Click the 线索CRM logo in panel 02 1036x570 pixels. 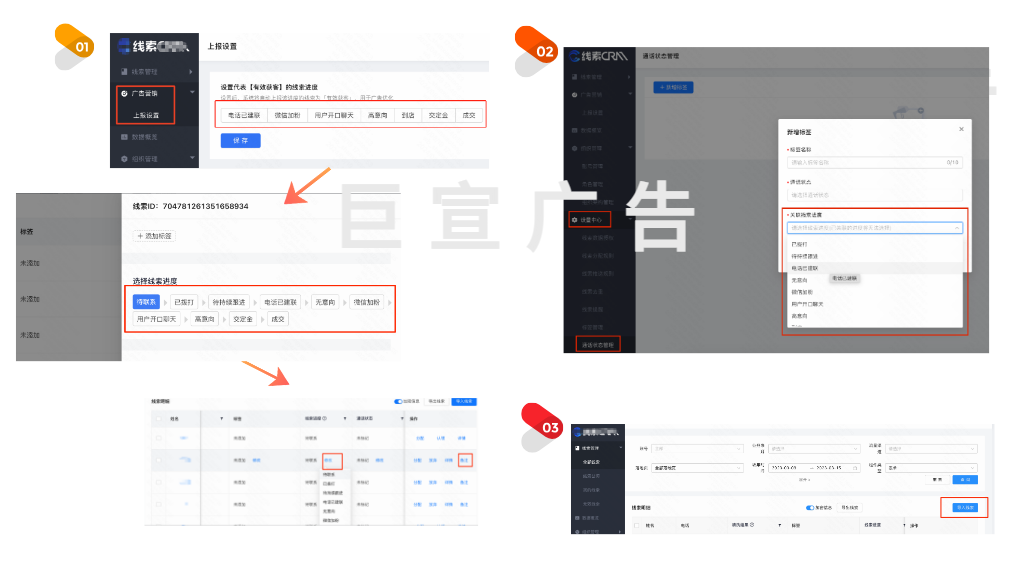click(x=597, y=56)
